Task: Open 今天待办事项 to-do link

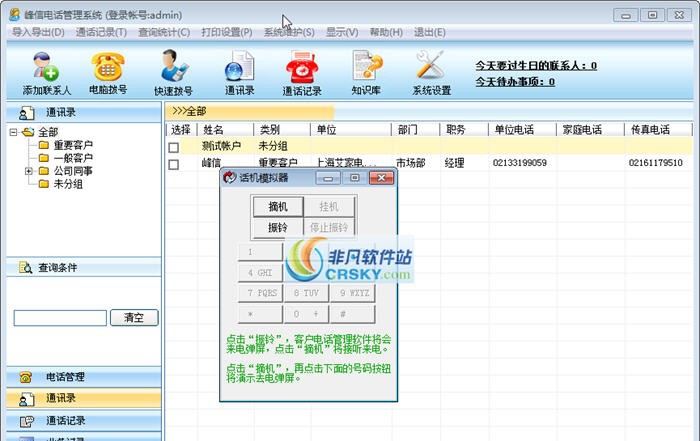Action: point(515,82)
